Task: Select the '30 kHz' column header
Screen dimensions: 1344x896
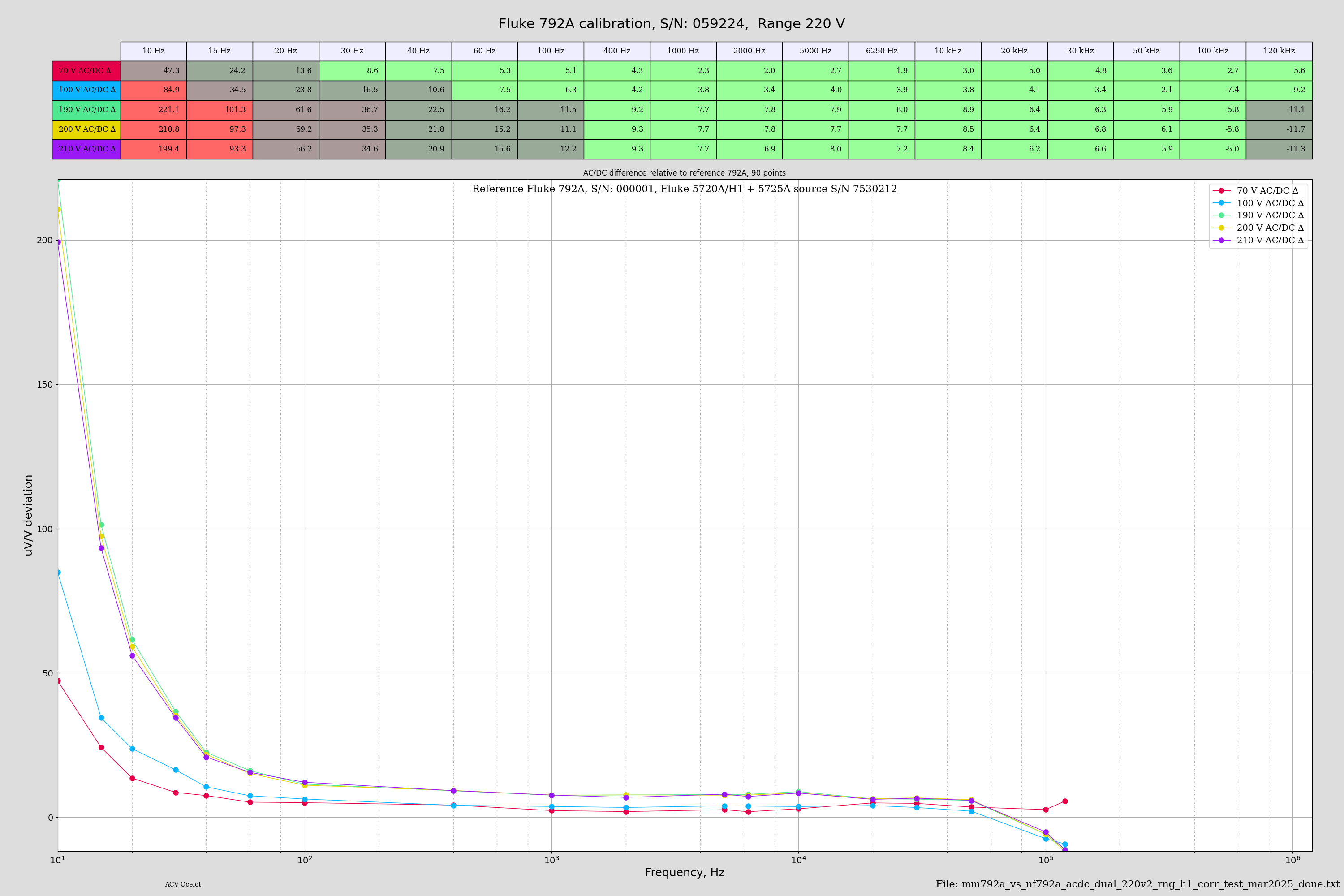Action: click(x=1081, y=51)
